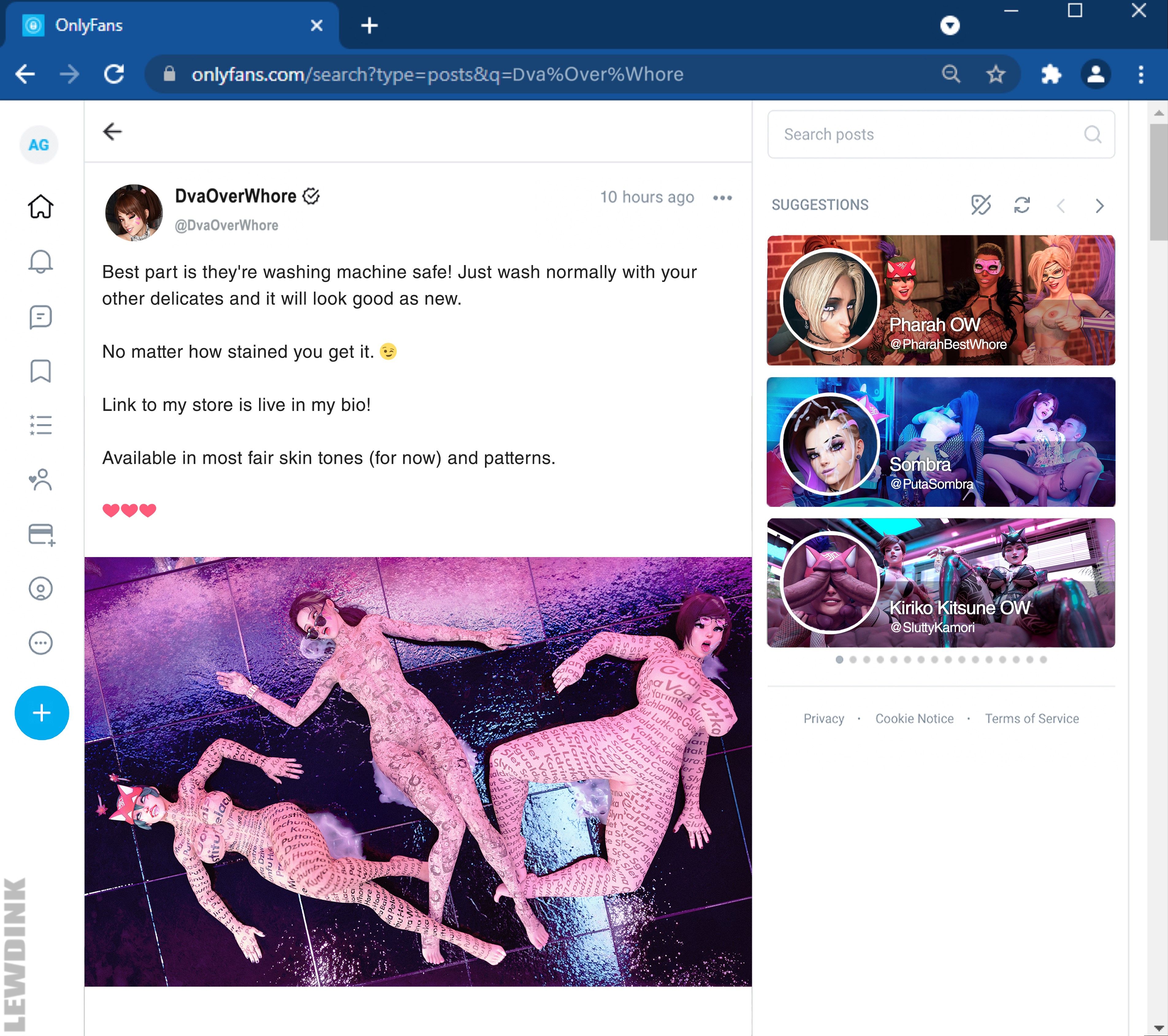Toggle the suggestions free-filter tag icon

coord(981,205)
